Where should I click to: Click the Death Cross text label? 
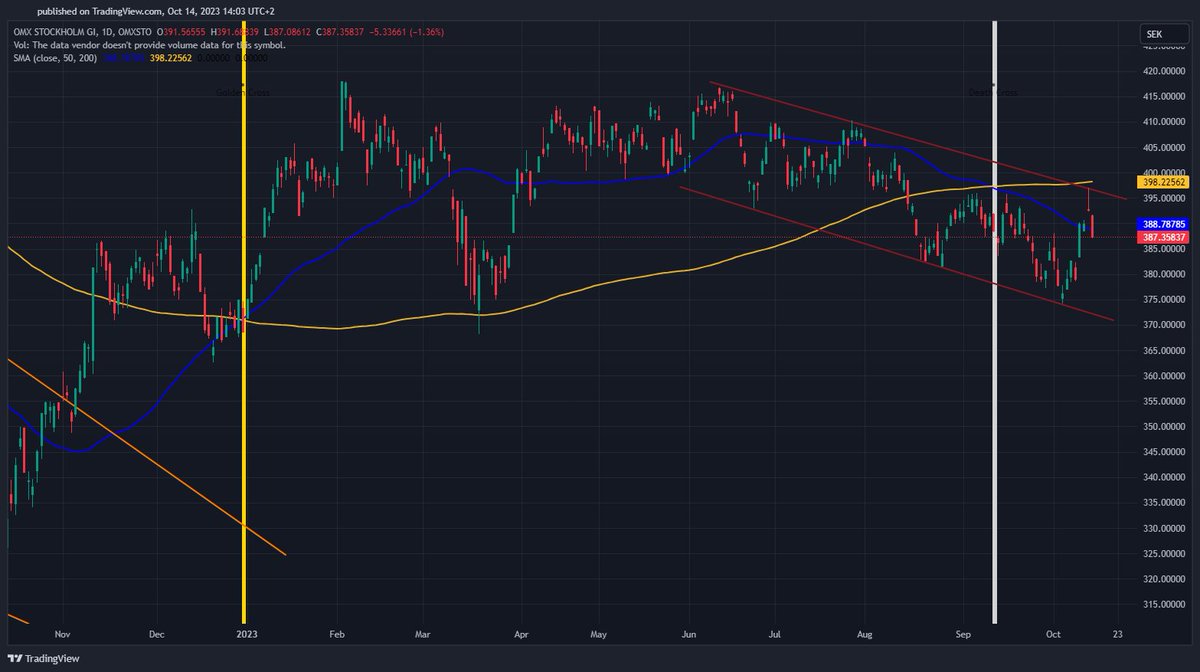[994, 92]
